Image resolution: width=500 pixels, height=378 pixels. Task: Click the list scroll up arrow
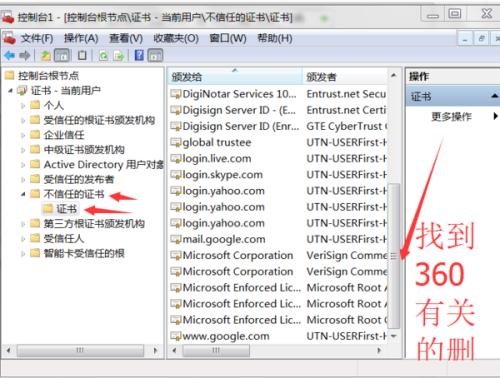pyautogui.click(x=394, y=75)
